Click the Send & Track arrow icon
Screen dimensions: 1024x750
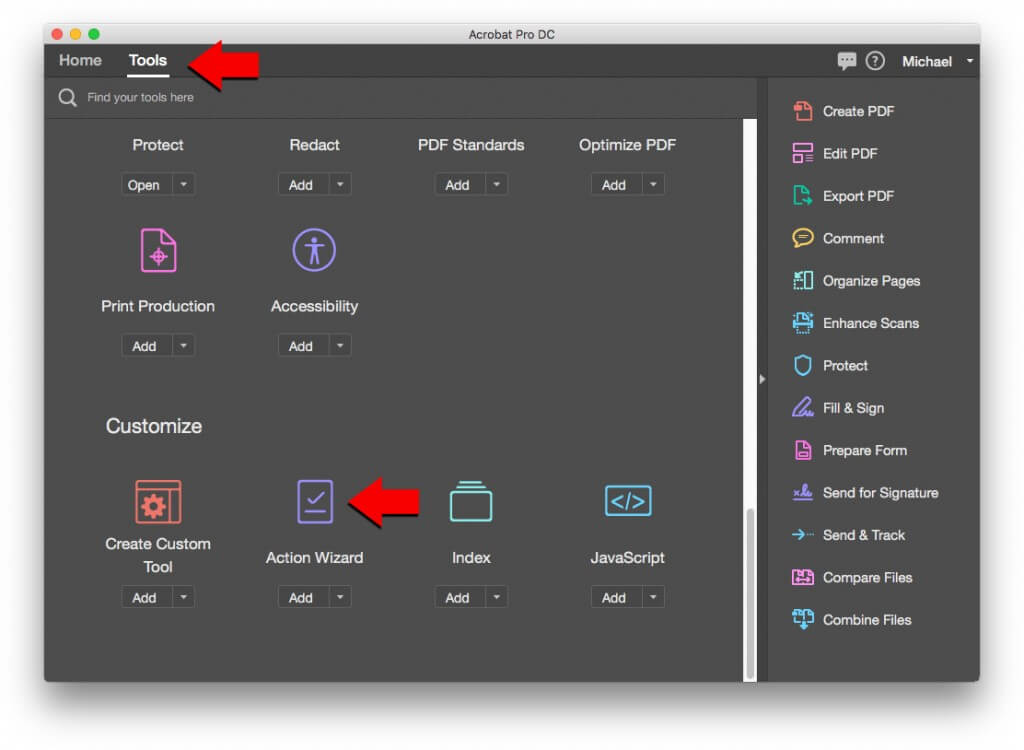click(803, 534)
